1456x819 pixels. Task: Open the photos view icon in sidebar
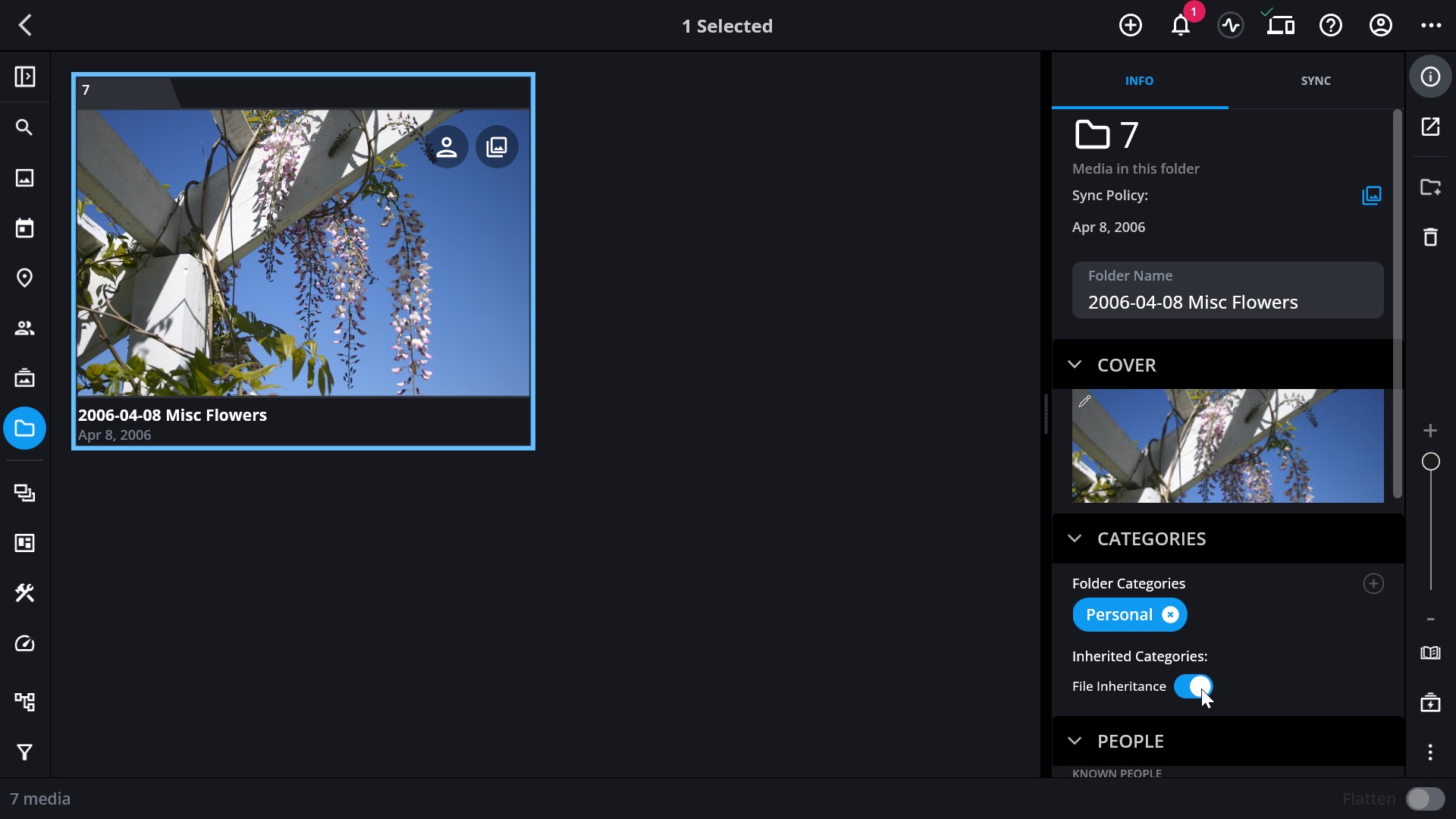click(x=25, y=177)
